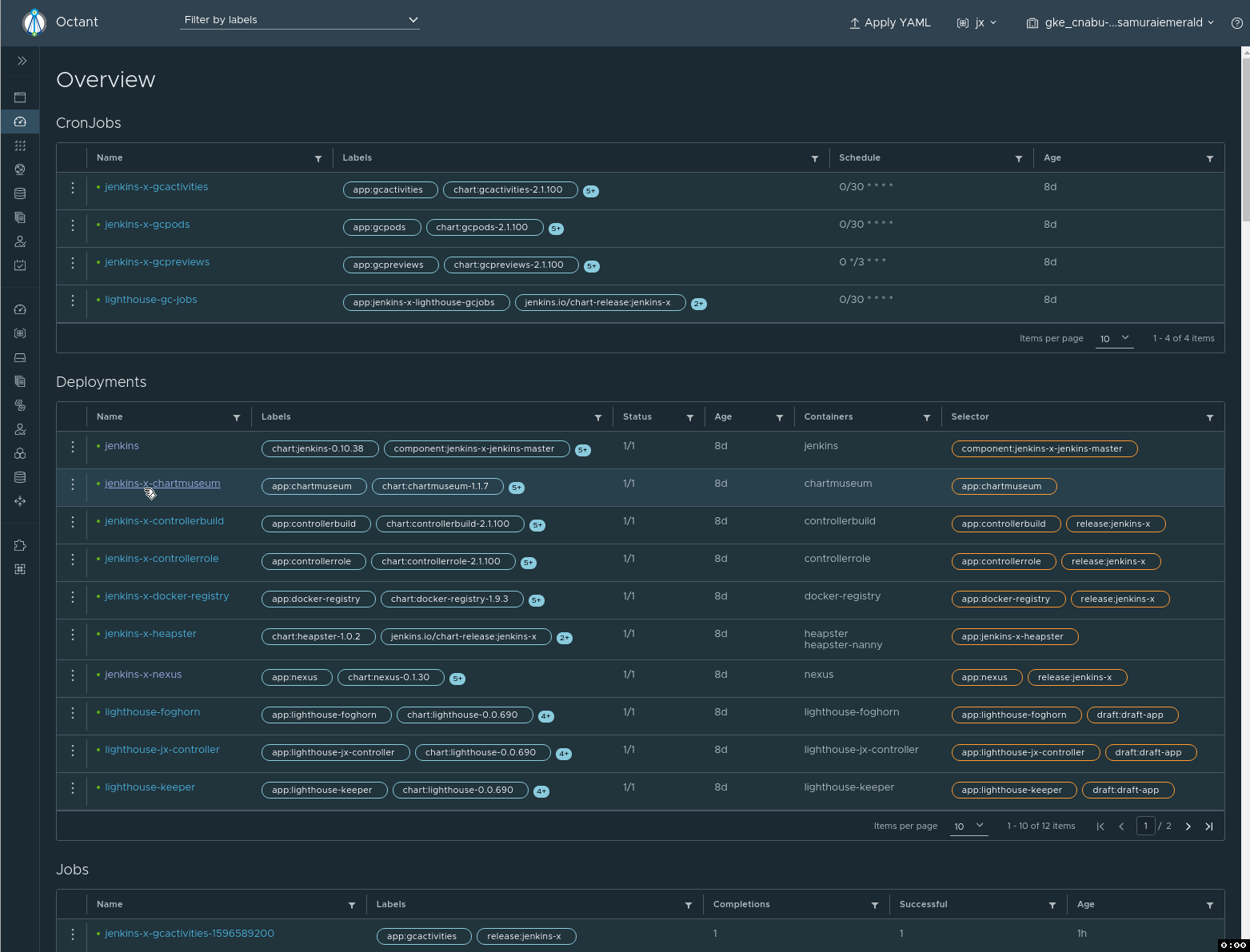Open the Port Forwards arrows icon
The image size is (1250, 952).
[x=20, y=501]
